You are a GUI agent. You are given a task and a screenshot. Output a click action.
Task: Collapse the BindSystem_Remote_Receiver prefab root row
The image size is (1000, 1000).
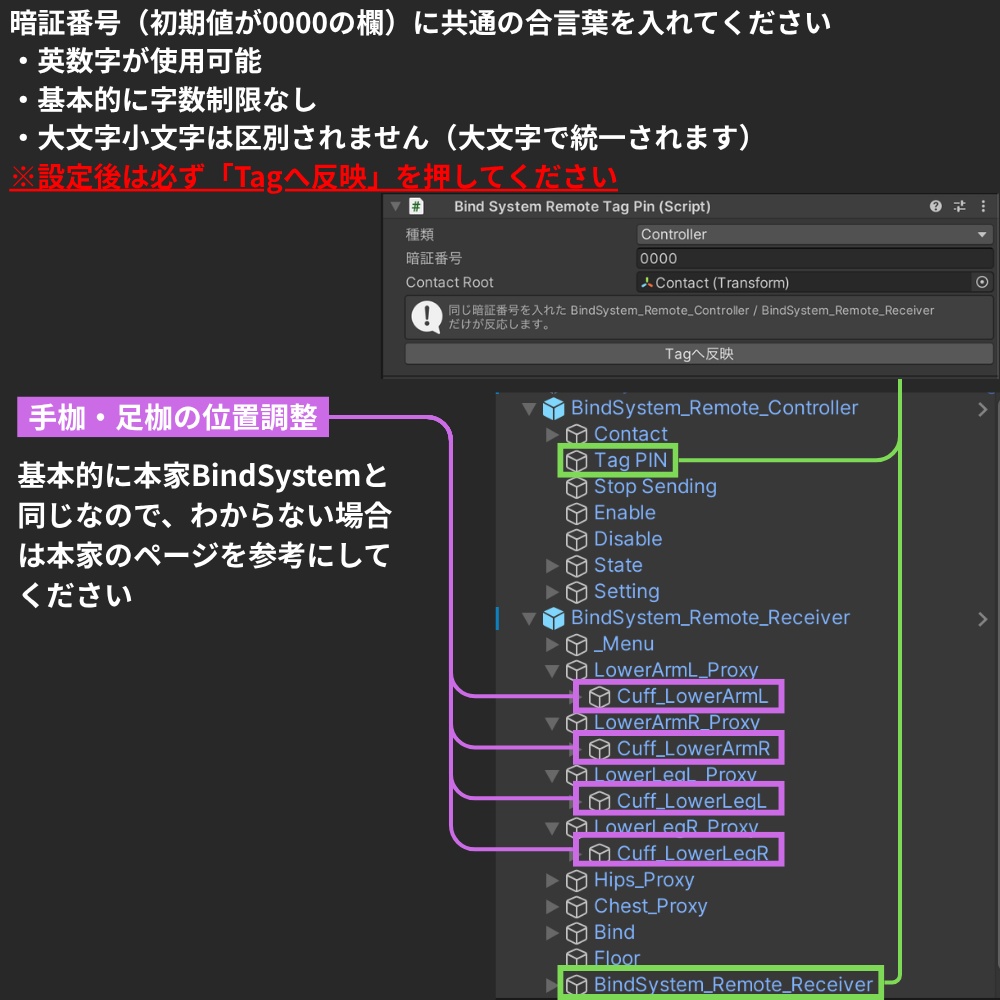coord(528,618)
